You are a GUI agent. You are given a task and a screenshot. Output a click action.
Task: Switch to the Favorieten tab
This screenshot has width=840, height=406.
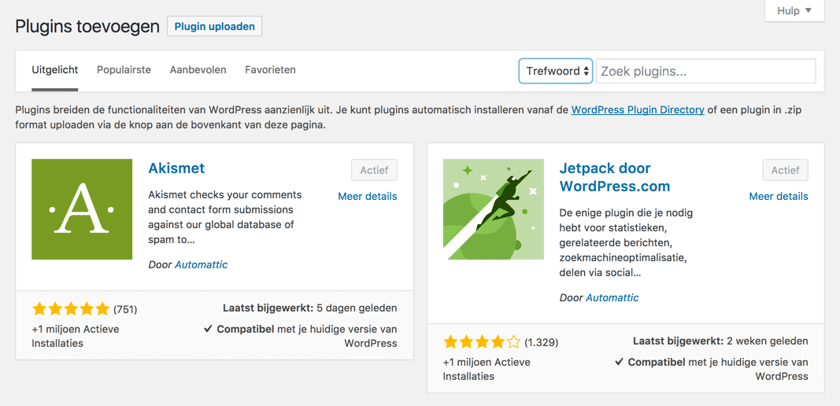tap(270, 70)
